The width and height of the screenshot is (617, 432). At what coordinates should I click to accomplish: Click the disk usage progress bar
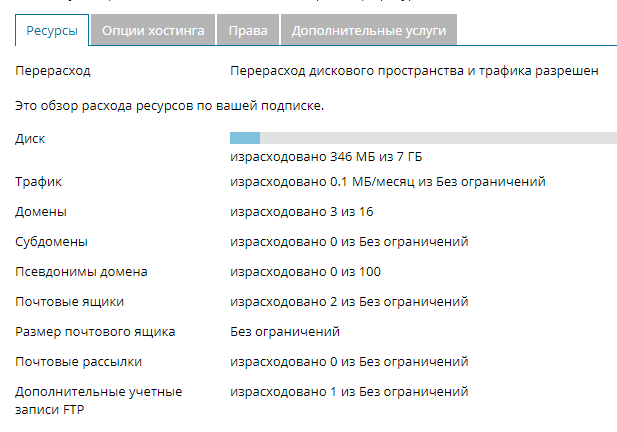tap(423, 138)
